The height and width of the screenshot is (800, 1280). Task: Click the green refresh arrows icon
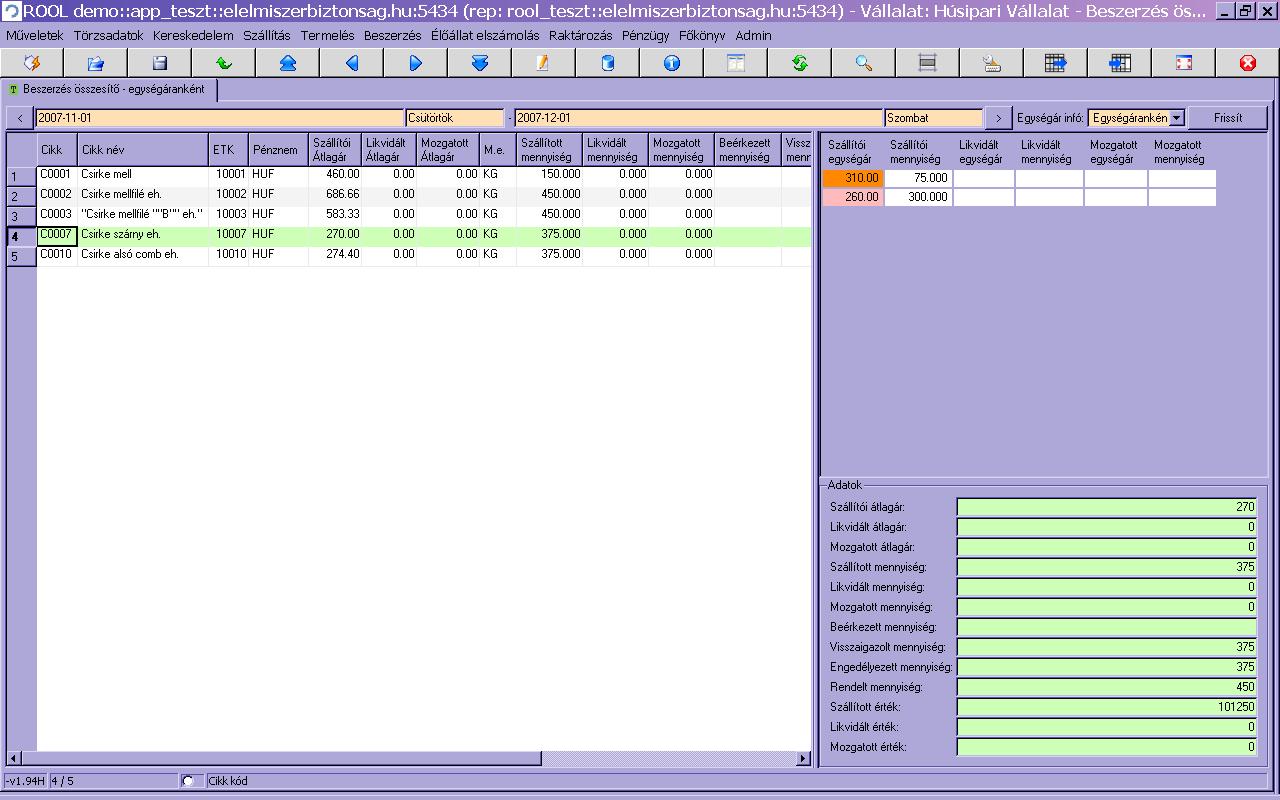click(799, 63)
